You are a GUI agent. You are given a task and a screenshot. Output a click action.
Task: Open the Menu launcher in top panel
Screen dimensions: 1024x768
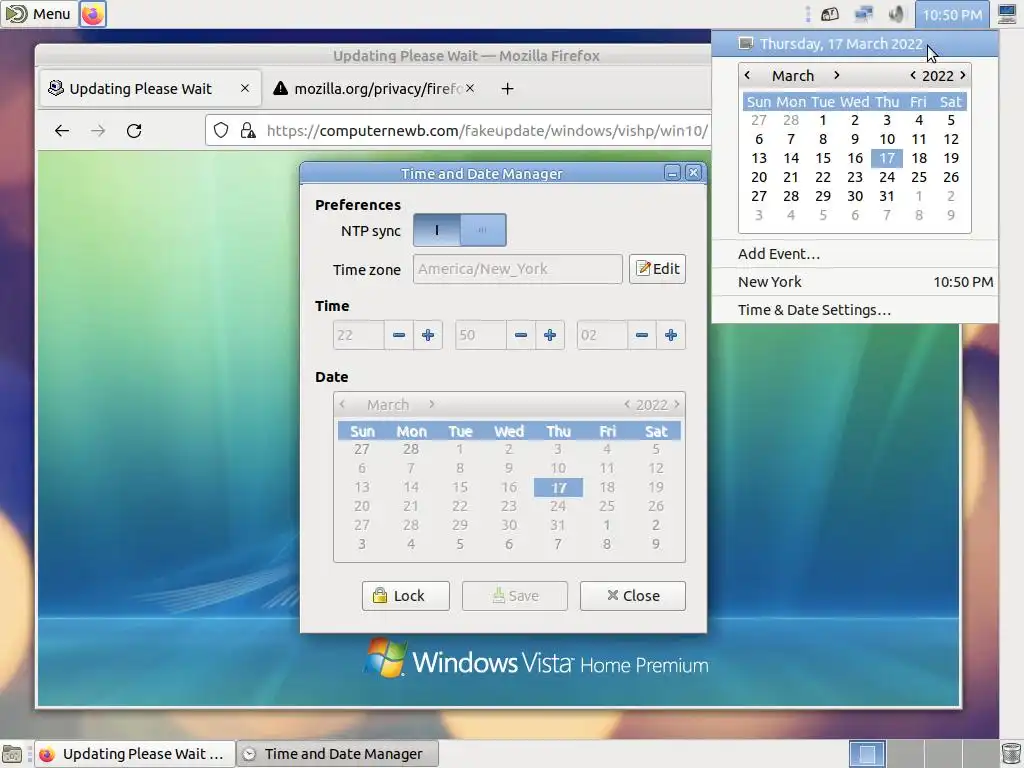(38, 14)
